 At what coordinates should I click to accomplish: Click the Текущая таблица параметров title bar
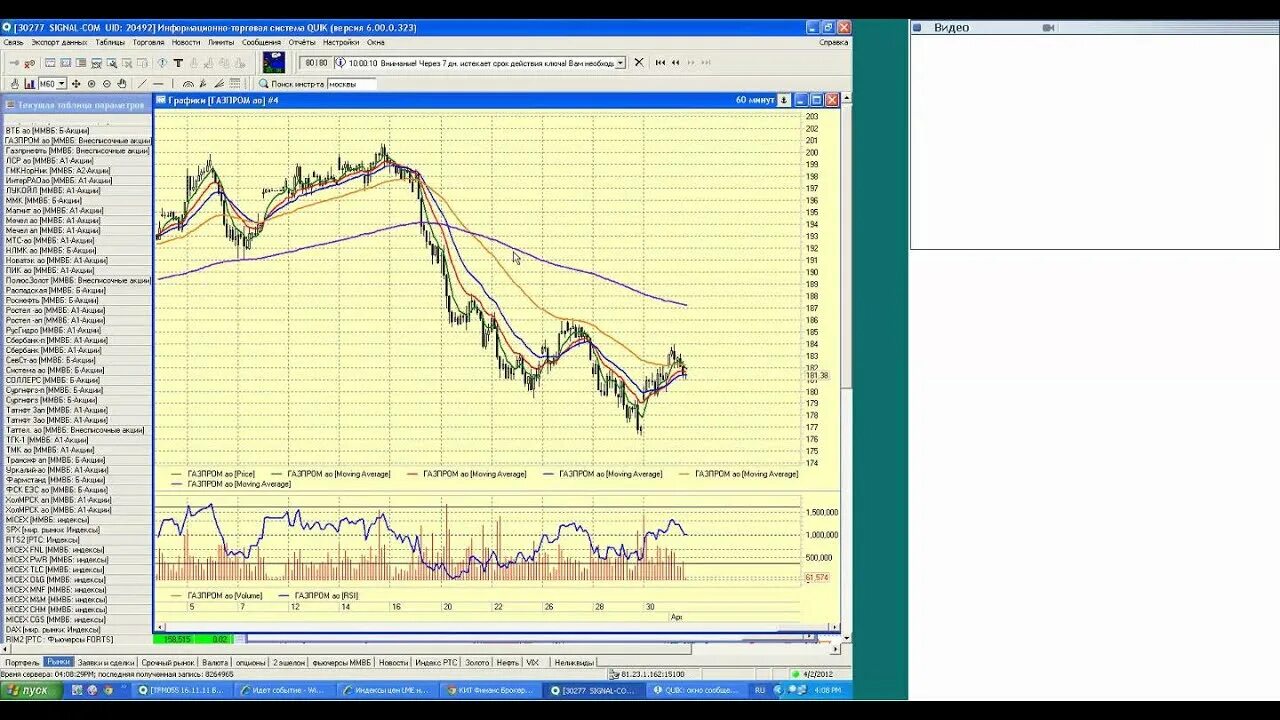[x=77, y=105]
